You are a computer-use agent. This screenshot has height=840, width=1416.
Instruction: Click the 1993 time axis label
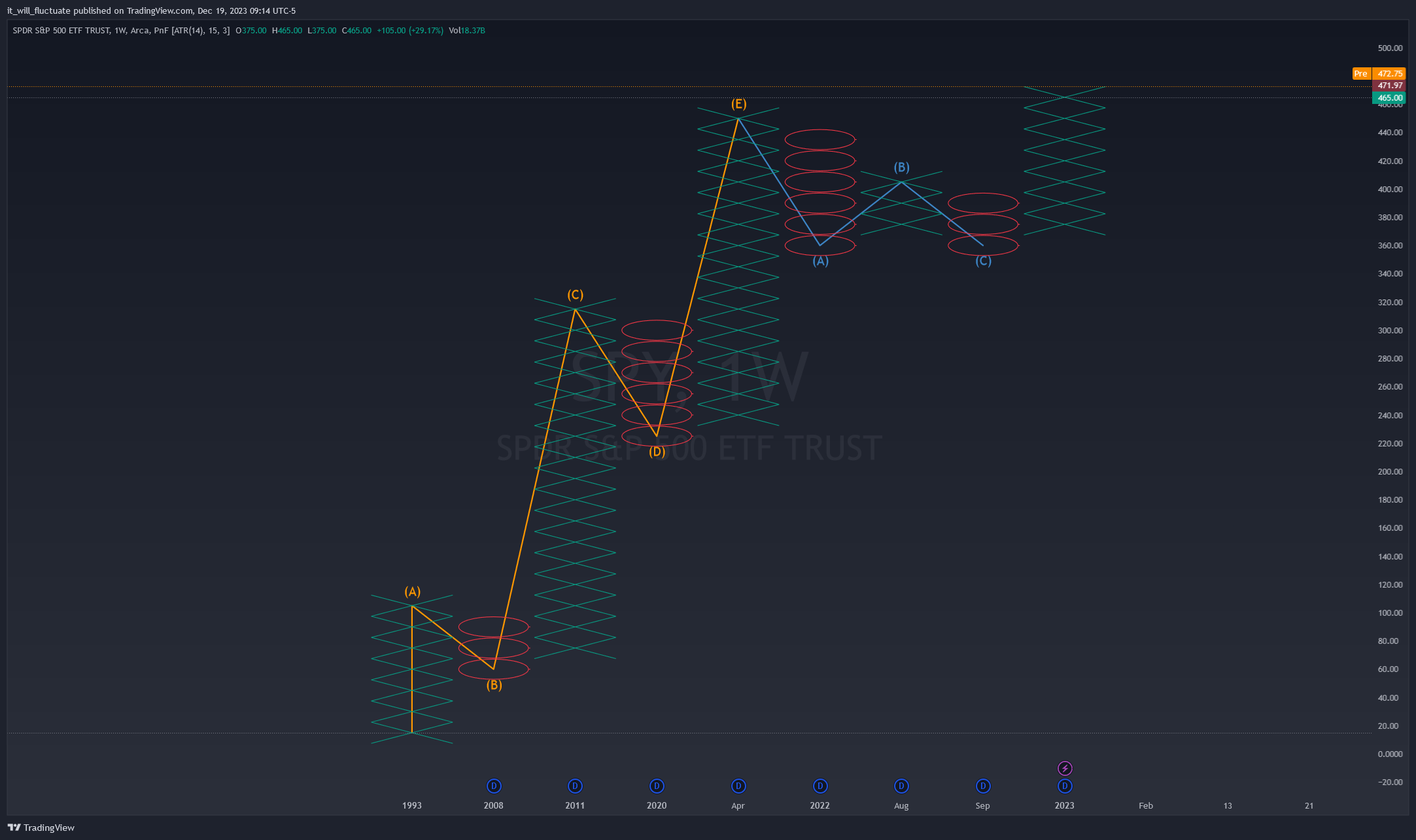412,805
